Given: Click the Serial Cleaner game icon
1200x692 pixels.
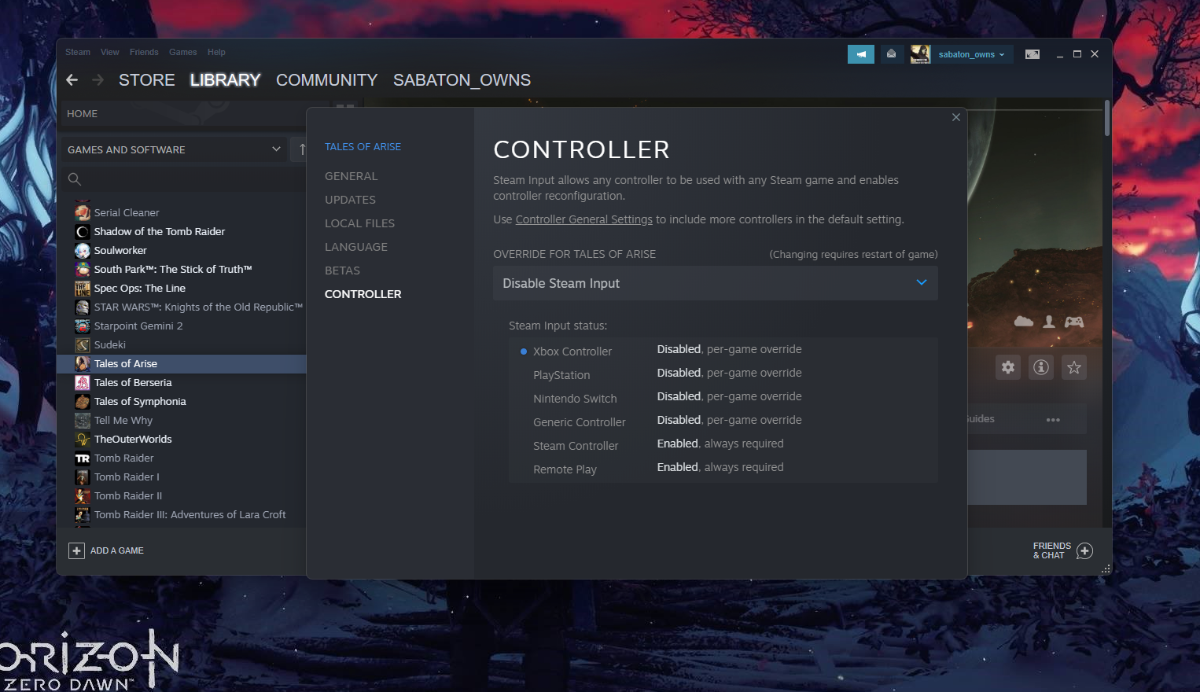Looking at the screenshot, I should pos(83,212).
